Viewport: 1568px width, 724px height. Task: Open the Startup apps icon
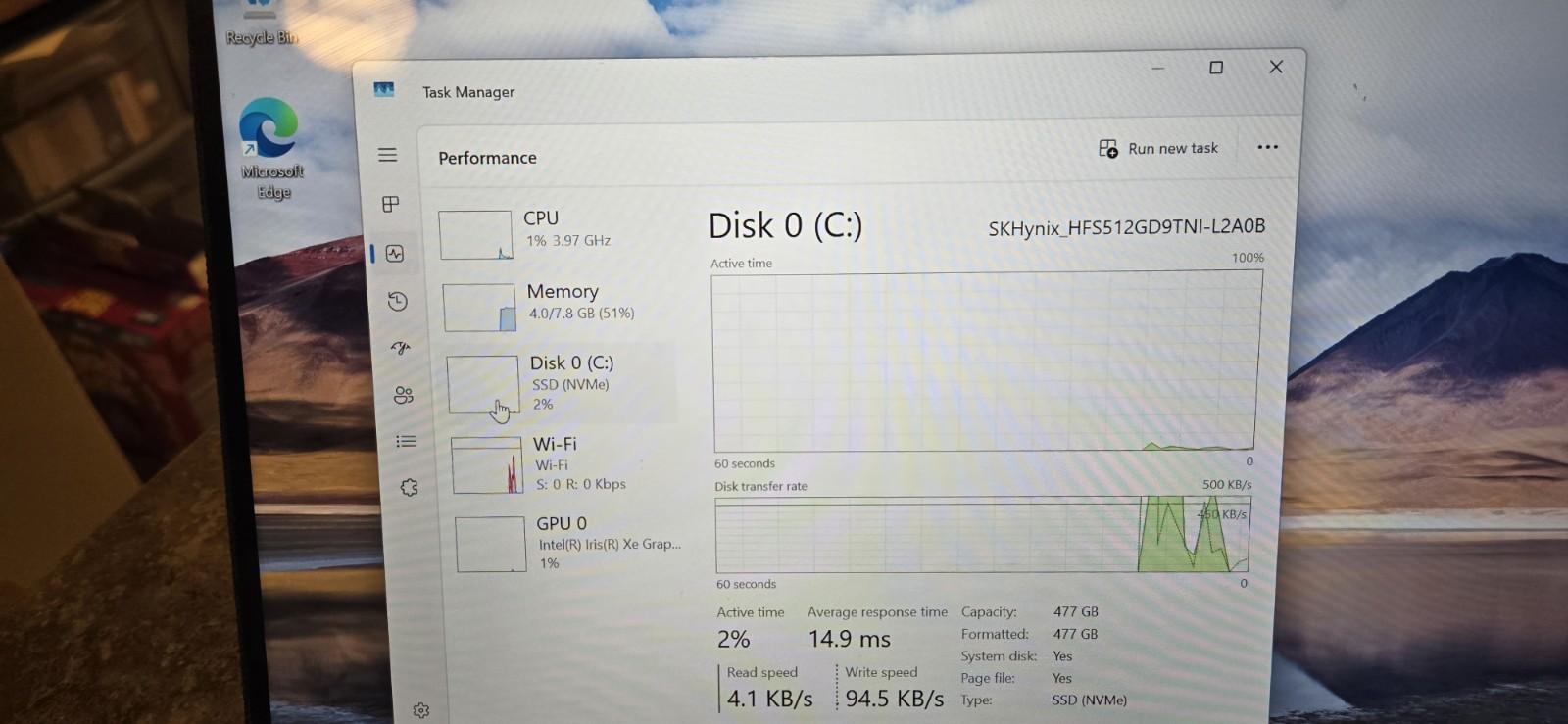point(400,348)
